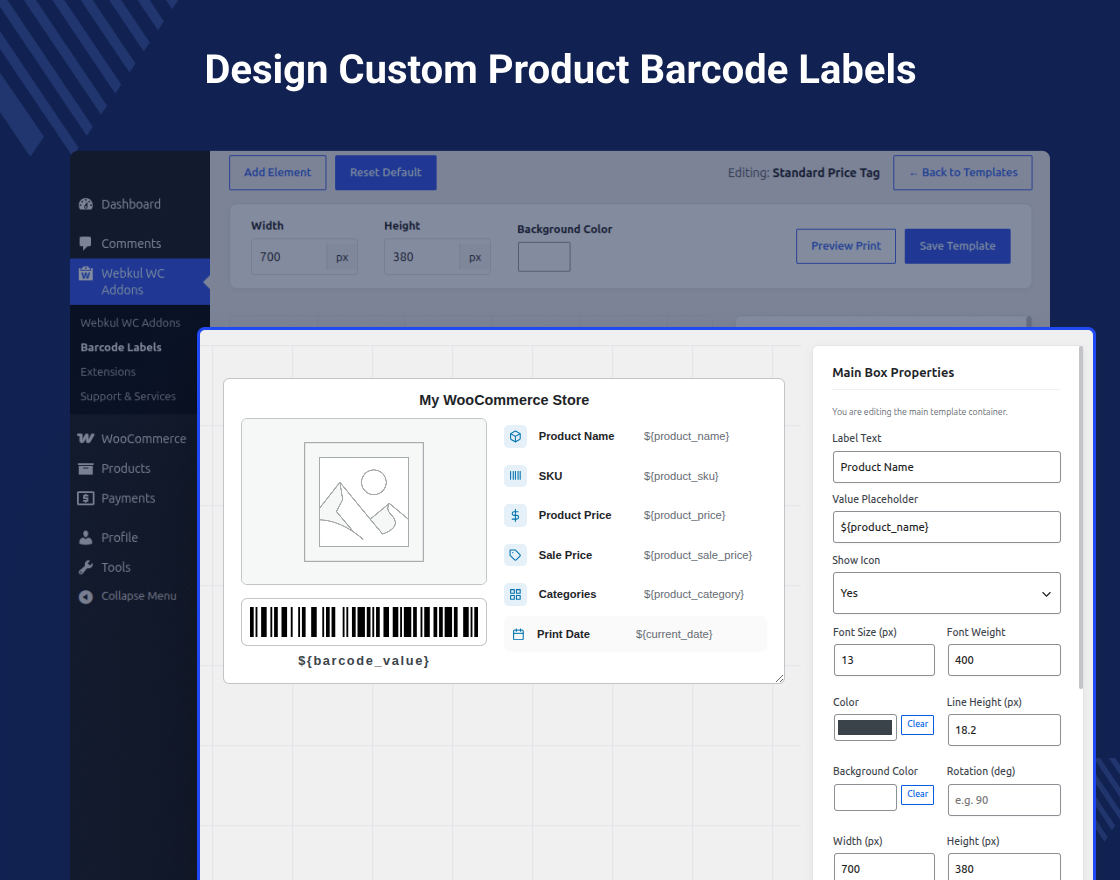Select the ${product_sale_price} placeholder text

(698, 556)
